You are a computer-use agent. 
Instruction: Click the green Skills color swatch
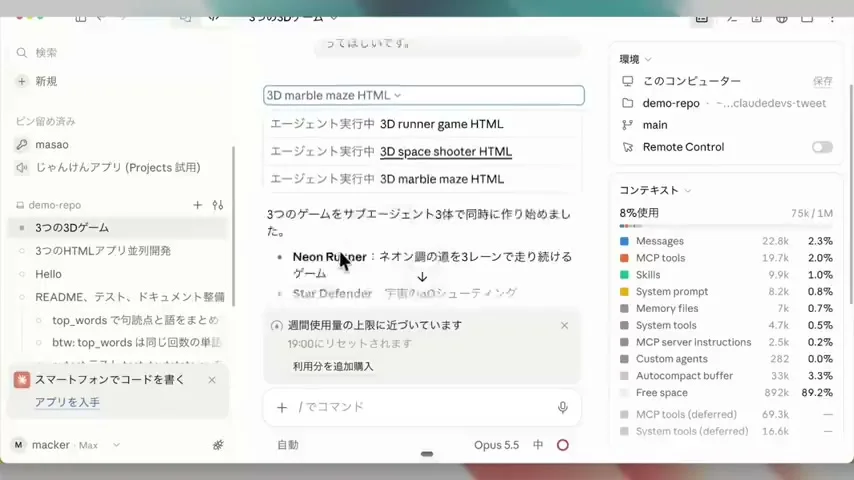click(x=624, y=275)
